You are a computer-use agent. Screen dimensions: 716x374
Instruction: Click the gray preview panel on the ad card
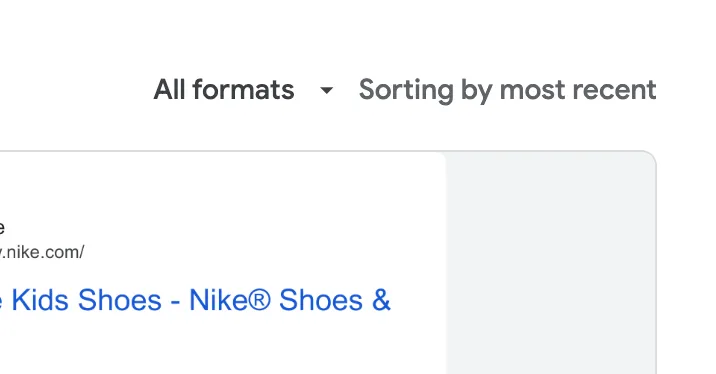(551, 263)
